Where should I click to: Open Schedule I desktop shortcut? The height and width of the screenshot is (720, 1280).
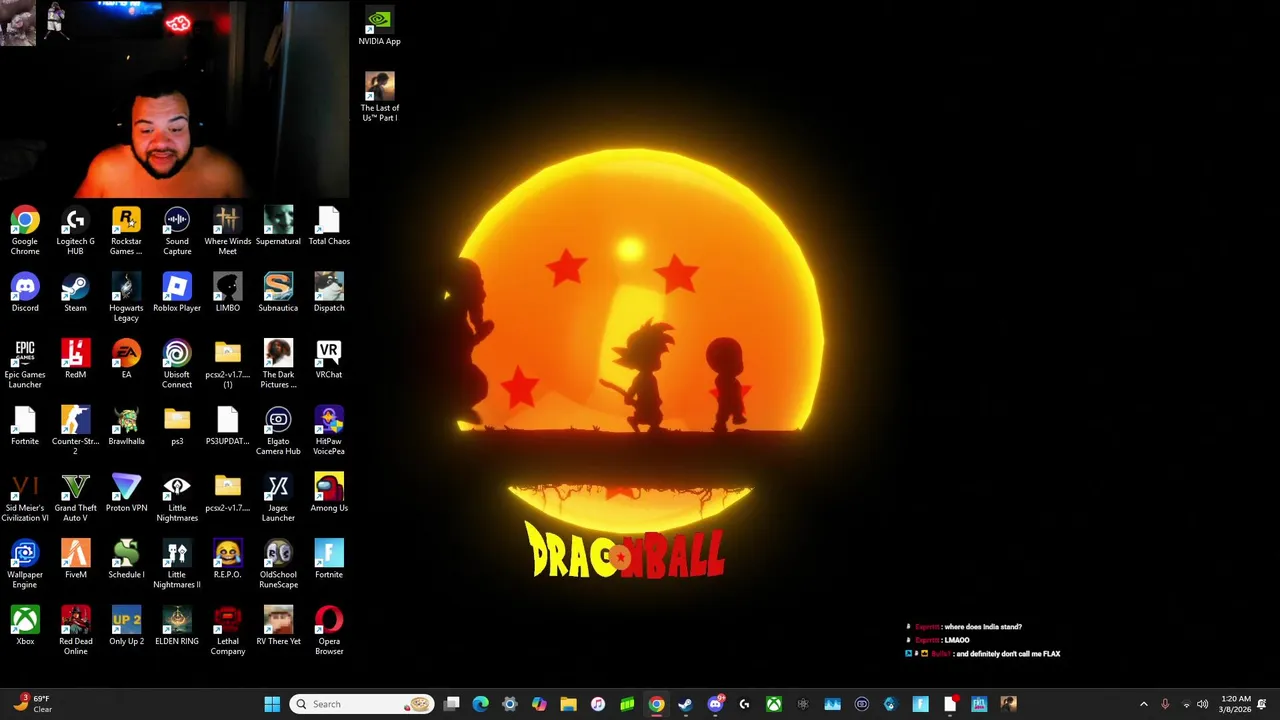click(x=126, y=559)
